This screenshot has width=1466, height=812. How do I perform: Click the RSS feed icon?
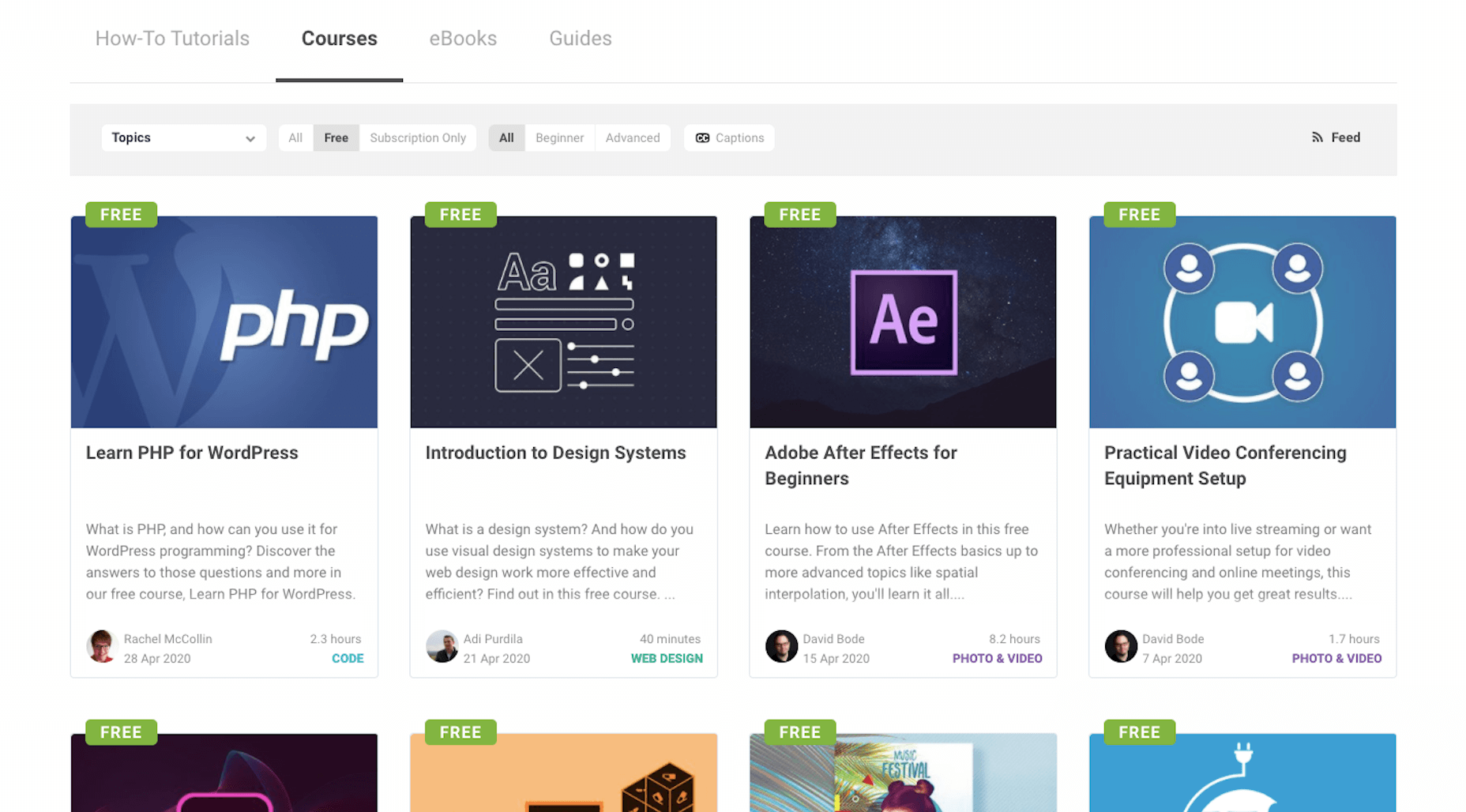(1317, 137)
